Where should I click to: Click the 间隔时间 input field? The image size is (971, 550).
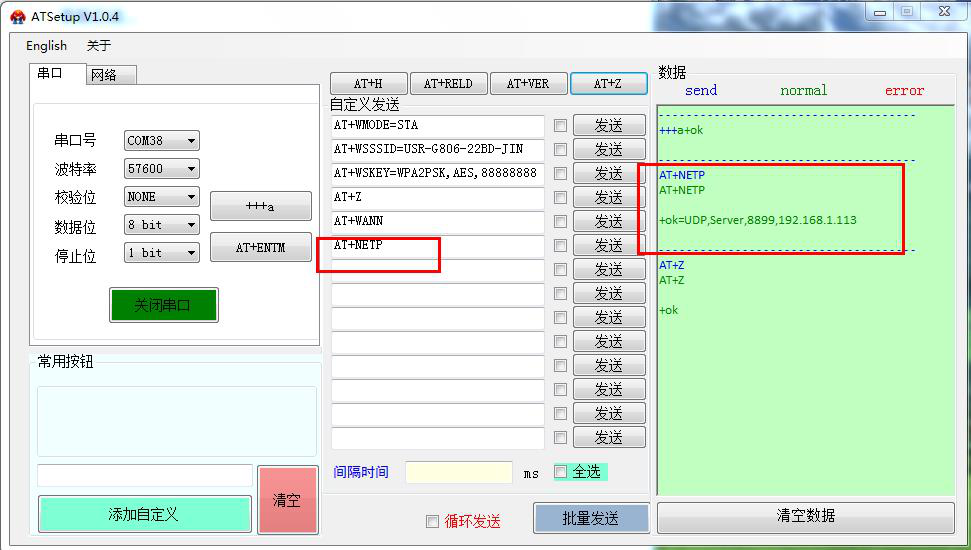(x=458, y=472)
